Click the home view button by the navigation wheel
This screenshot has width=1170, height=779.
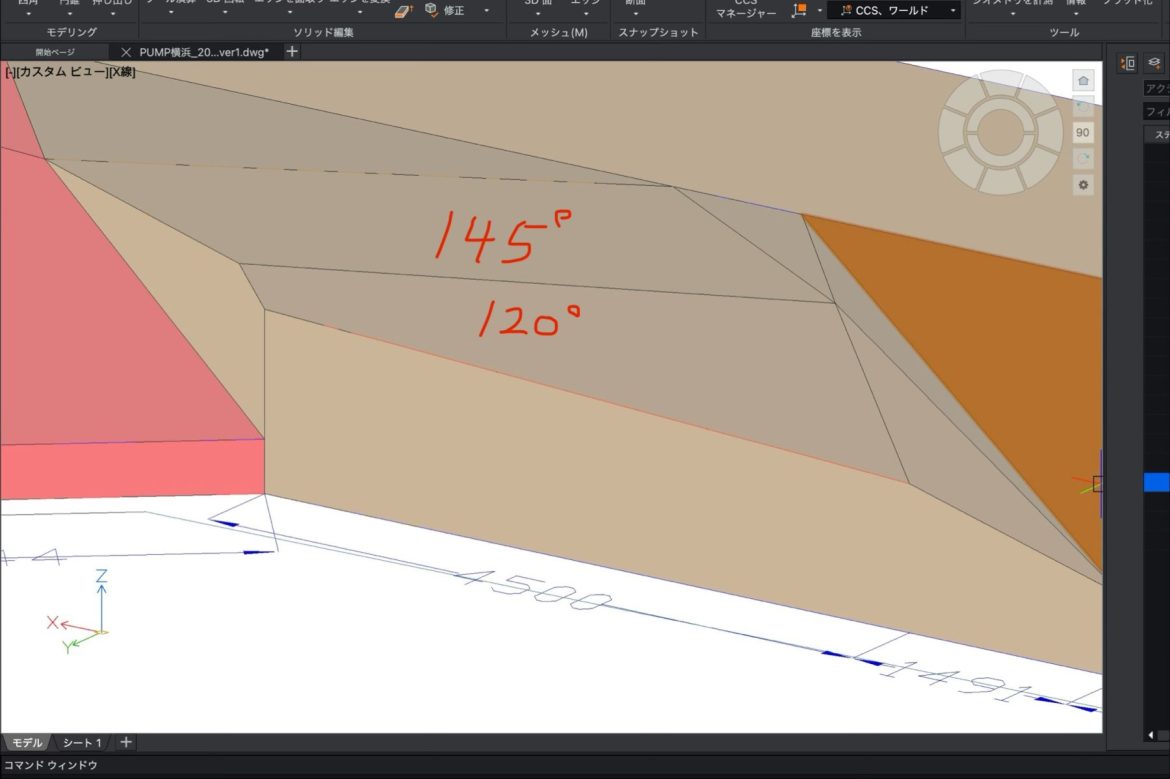[x=1083, y=80]
